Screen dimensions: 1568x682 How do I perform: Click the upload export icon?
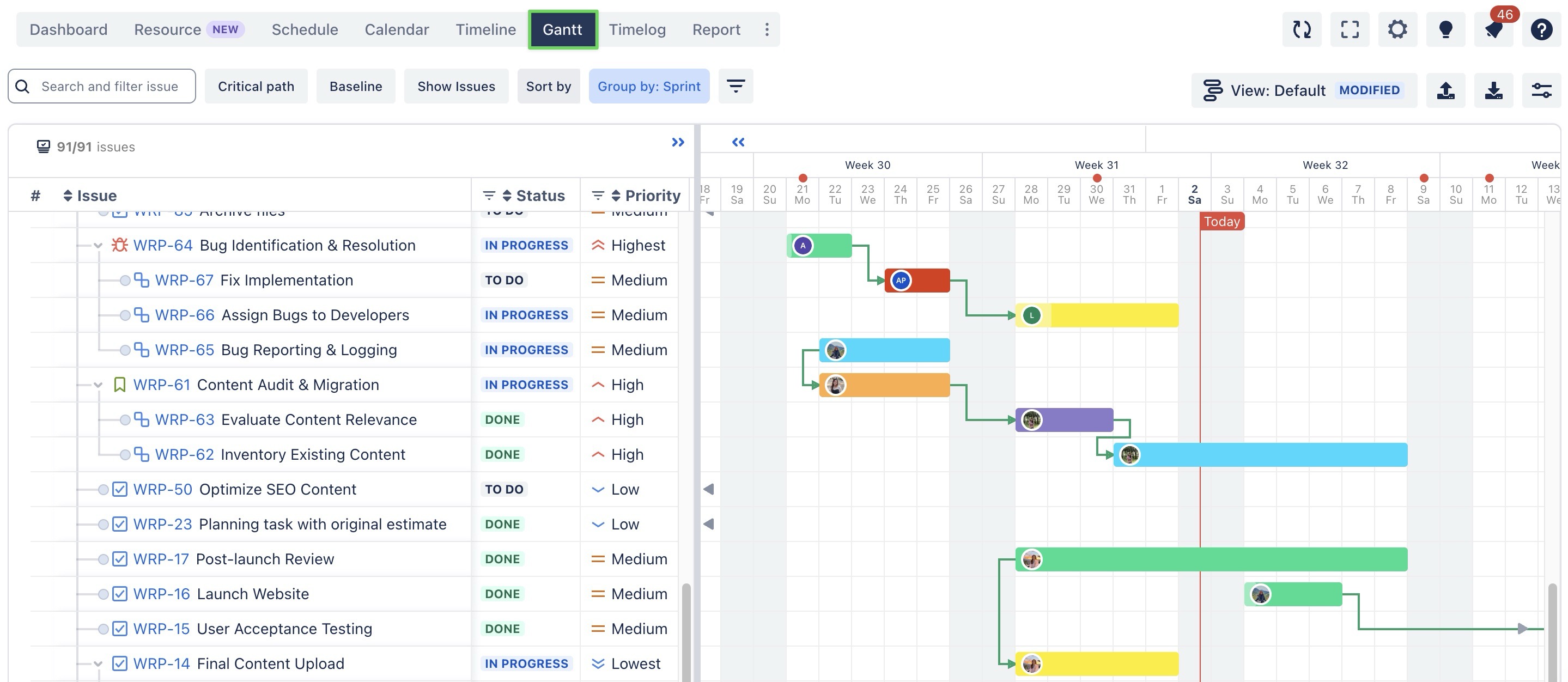[x=1445, y=90]
